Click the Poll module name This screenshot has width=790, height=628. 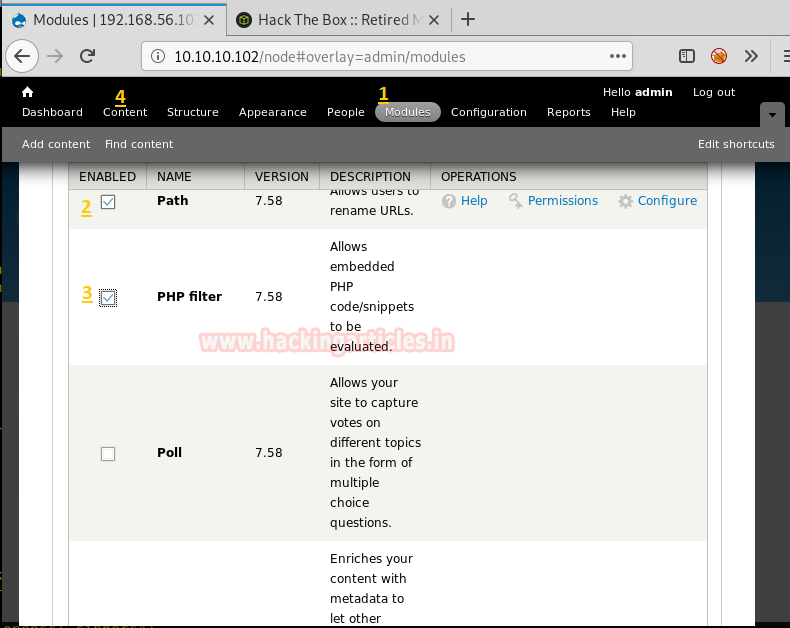click(169, 453)
